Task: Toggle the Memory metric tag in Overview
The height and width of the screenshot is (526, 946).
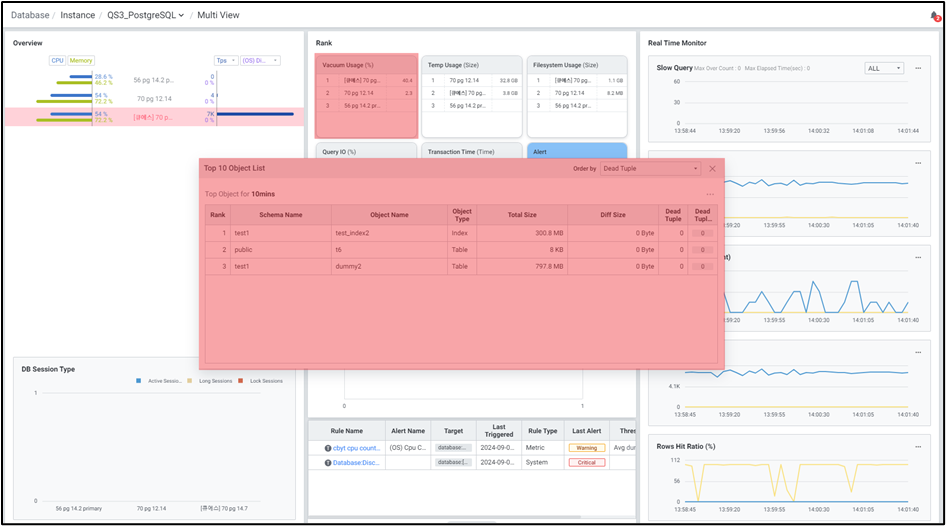Action: 80,61
